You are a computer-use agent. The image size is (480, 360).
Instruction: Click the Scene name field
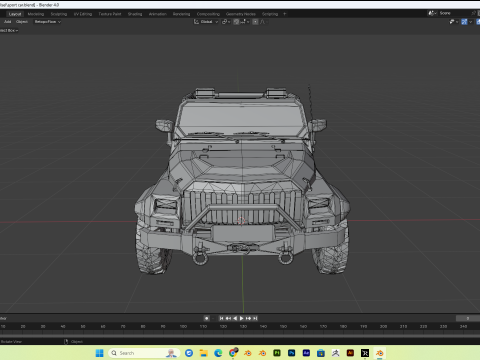click(454, 13)
